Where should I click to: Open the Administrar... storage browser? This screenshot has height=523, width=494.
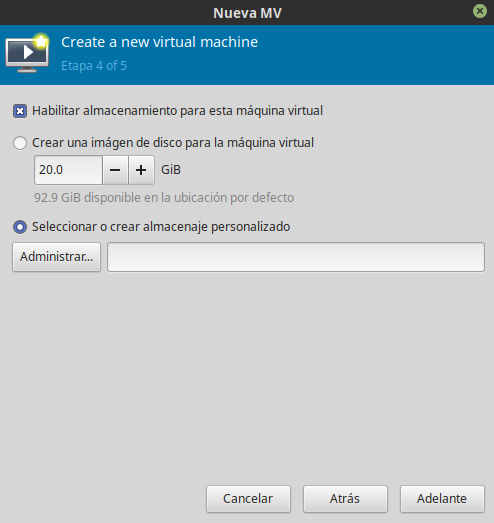point(56,257)
